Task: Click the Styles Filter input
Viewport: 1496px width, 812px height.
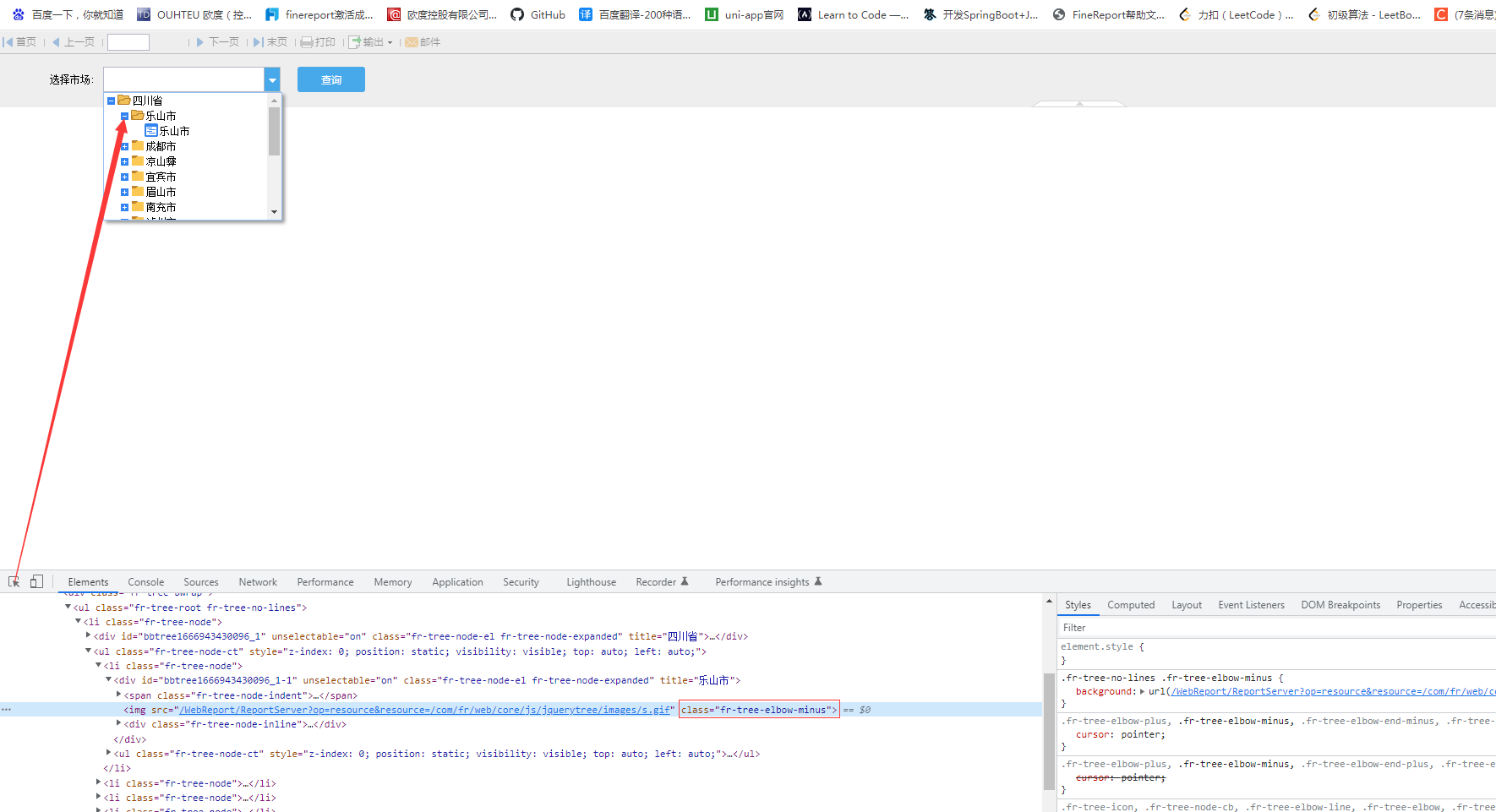Action: point(1276,628)
